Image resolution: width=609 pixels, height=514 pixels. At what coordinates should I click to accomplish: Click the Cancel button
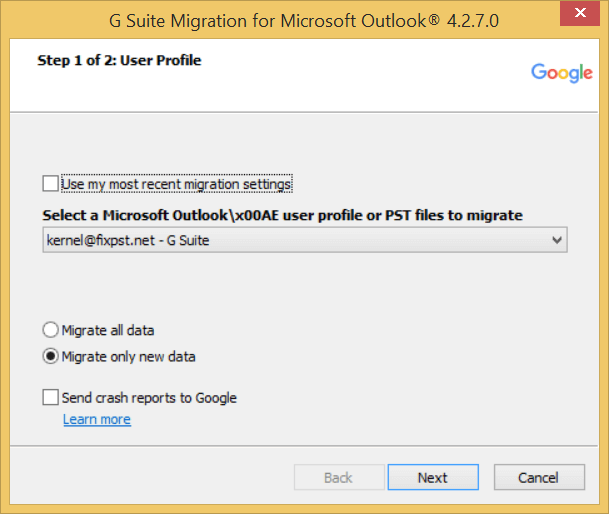pyautogui.click(x=539, y=477)
